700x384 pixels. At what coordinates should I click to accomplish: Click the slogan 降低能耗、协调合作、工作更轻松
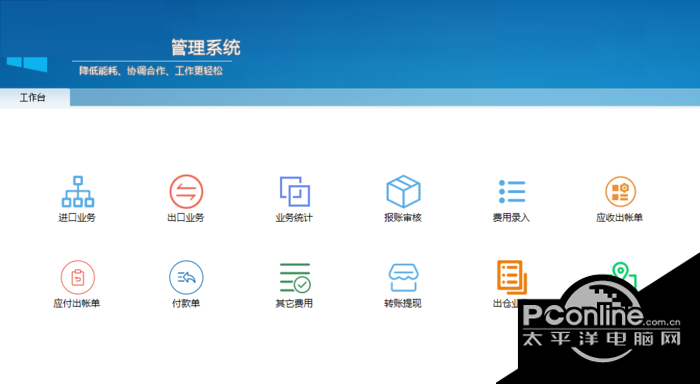click(x=151, y=71)
